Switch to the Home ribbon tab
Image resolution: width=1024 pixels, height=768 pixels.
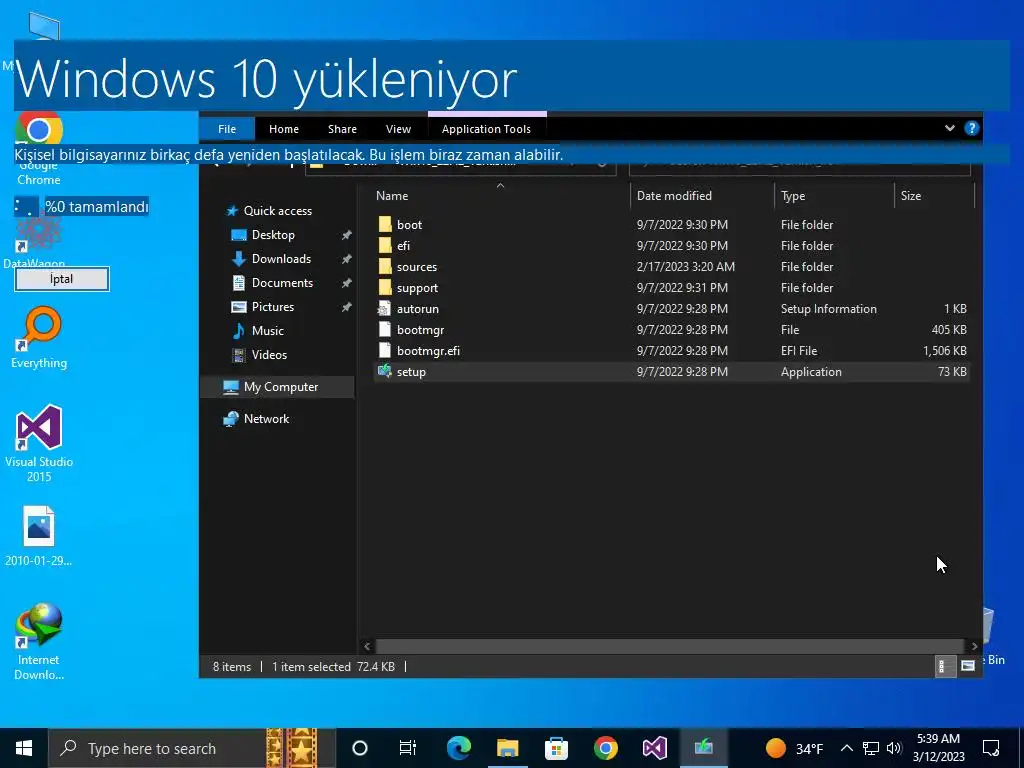click(283, 129)
